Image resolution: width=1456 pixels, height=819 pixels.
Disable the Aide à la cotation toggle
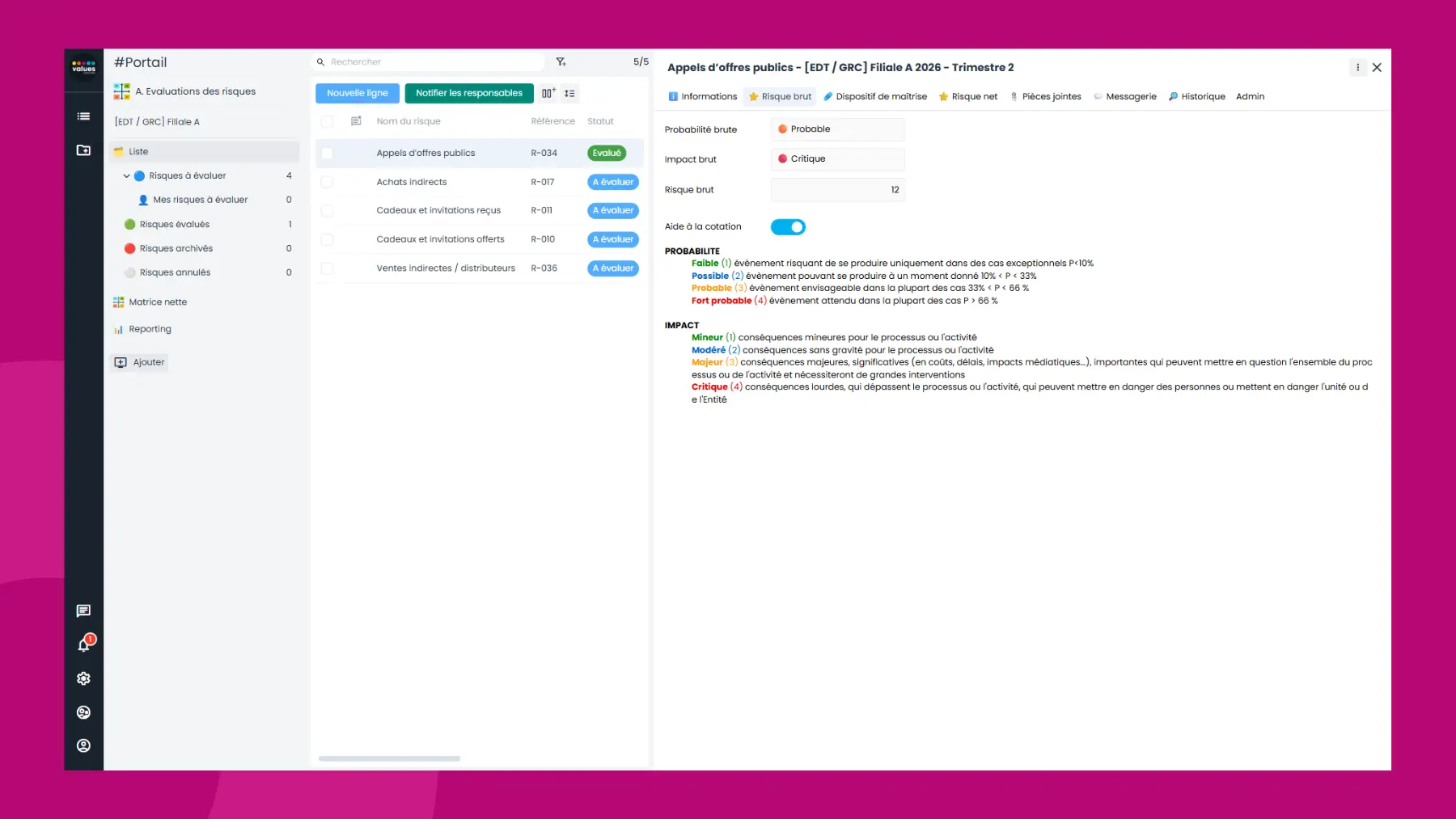point(788,227)
